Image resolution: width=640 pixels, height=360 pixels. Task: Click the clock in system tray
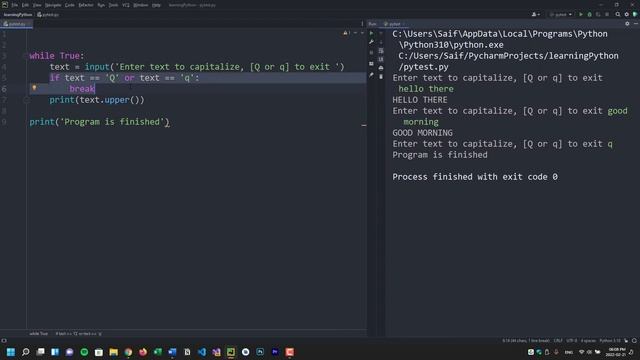click(616, 352)
